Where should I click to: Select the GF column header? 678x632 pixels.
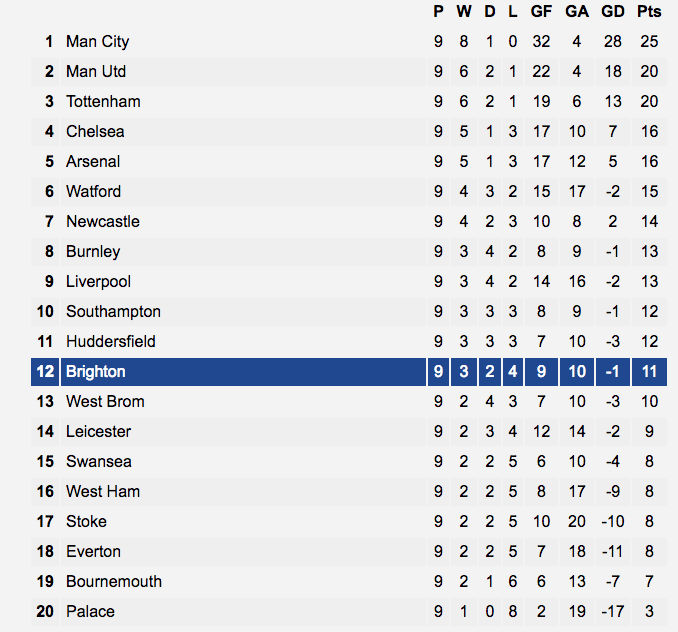pyautogui.click(x=541, y=12)
